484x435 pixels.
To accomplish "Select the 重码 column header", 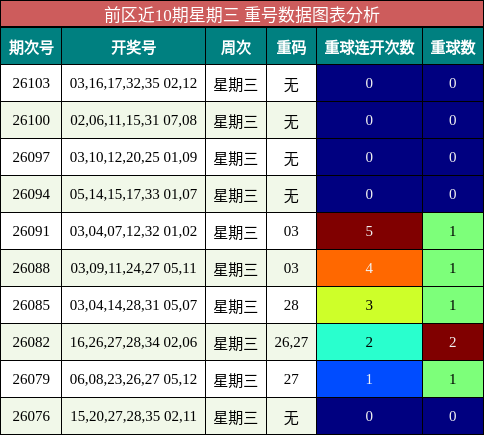I will tap(291, 46).
